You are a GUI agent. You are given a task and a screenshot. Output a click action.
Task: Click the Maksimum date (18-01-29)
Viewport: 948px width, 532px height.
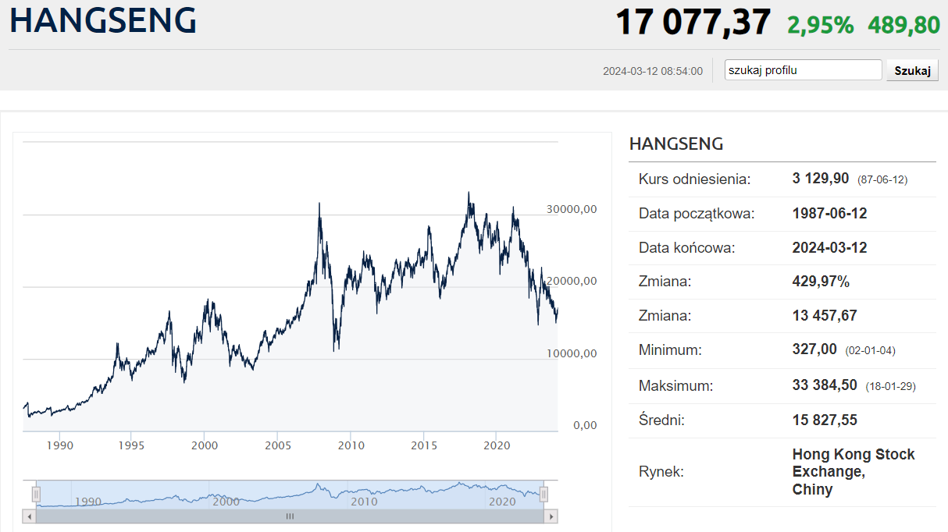pyautogui.click(x=891, y=387)
